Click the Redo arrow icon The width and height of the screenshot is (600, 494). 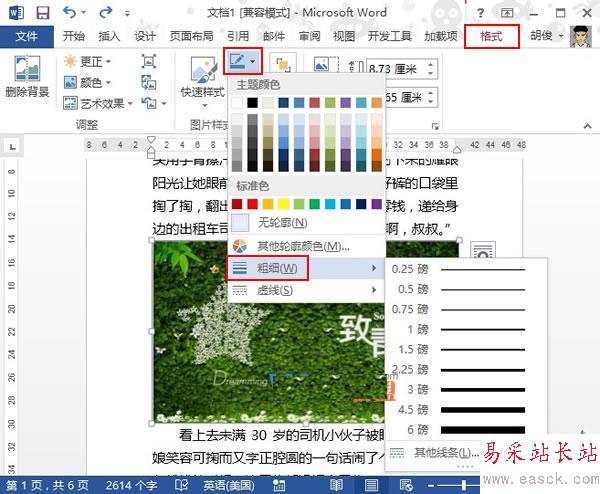105,13
